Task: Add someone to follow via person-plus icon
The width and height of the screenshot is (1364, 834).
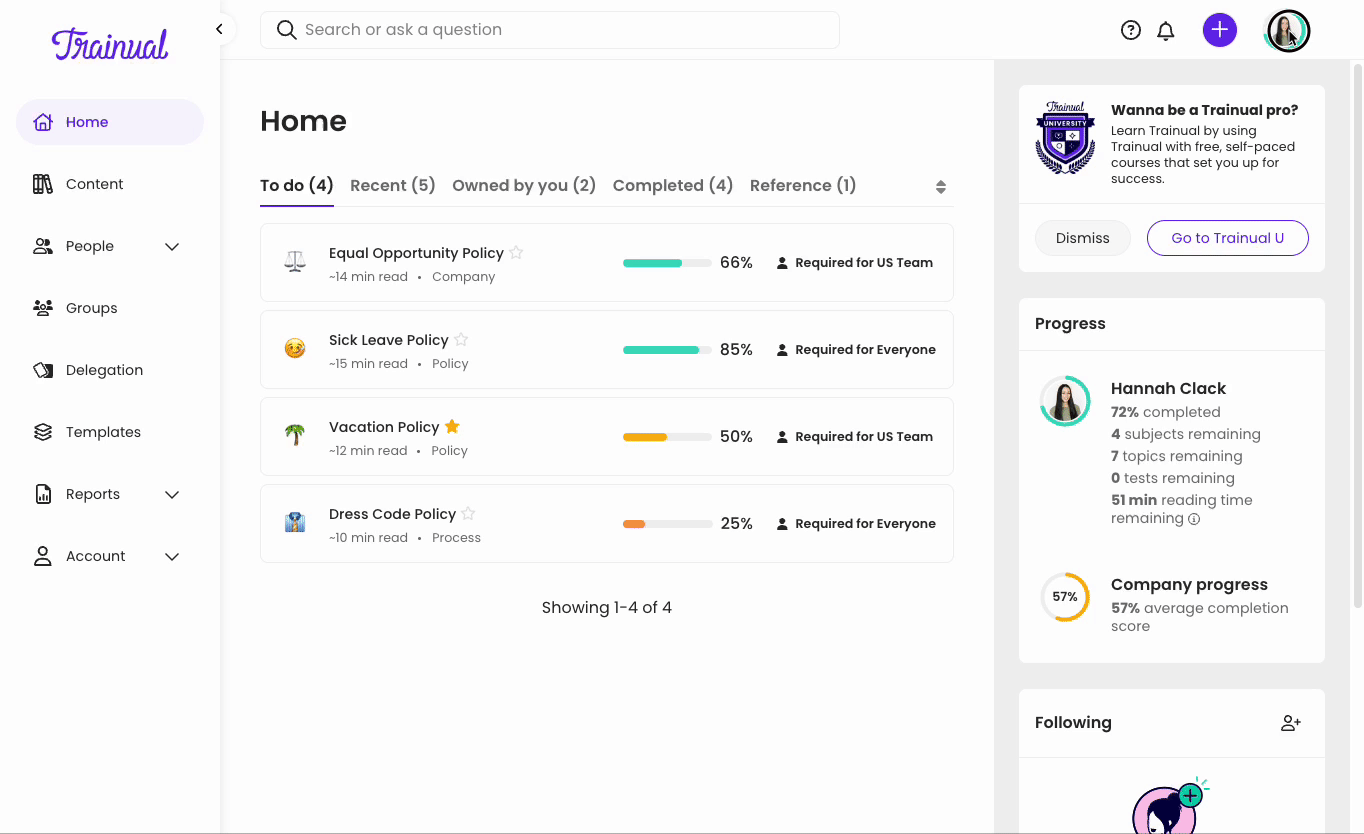Action: click(x=1290, y=722)
